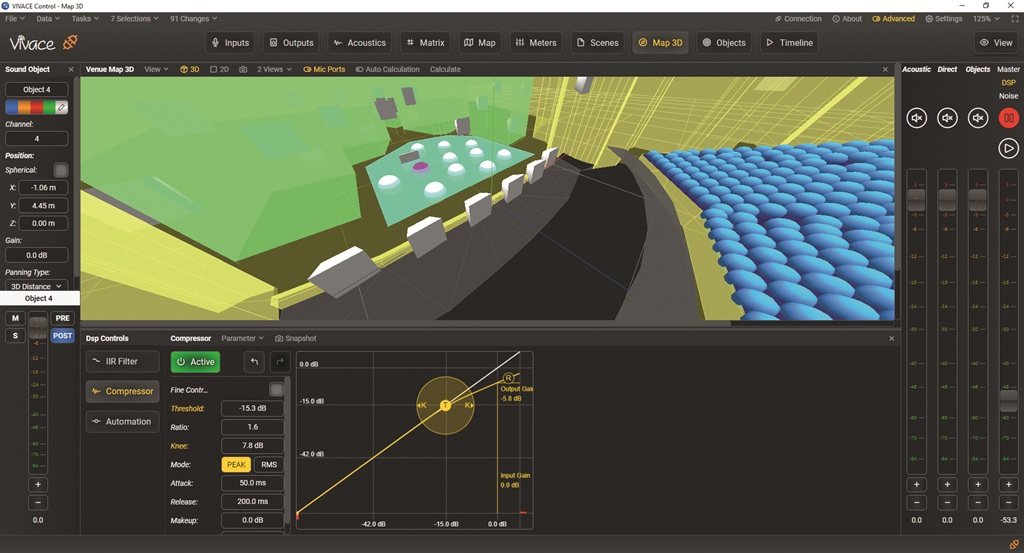This screenshot has width=1024, height=553.
Task: Toggle the Mic Ports visibility switch
Action: tap(323, 70)
